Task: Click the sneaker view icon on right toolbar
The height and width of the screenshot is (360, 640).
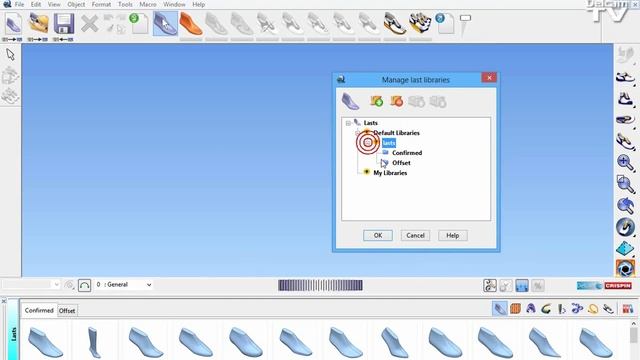Action: tap(625, 77)
